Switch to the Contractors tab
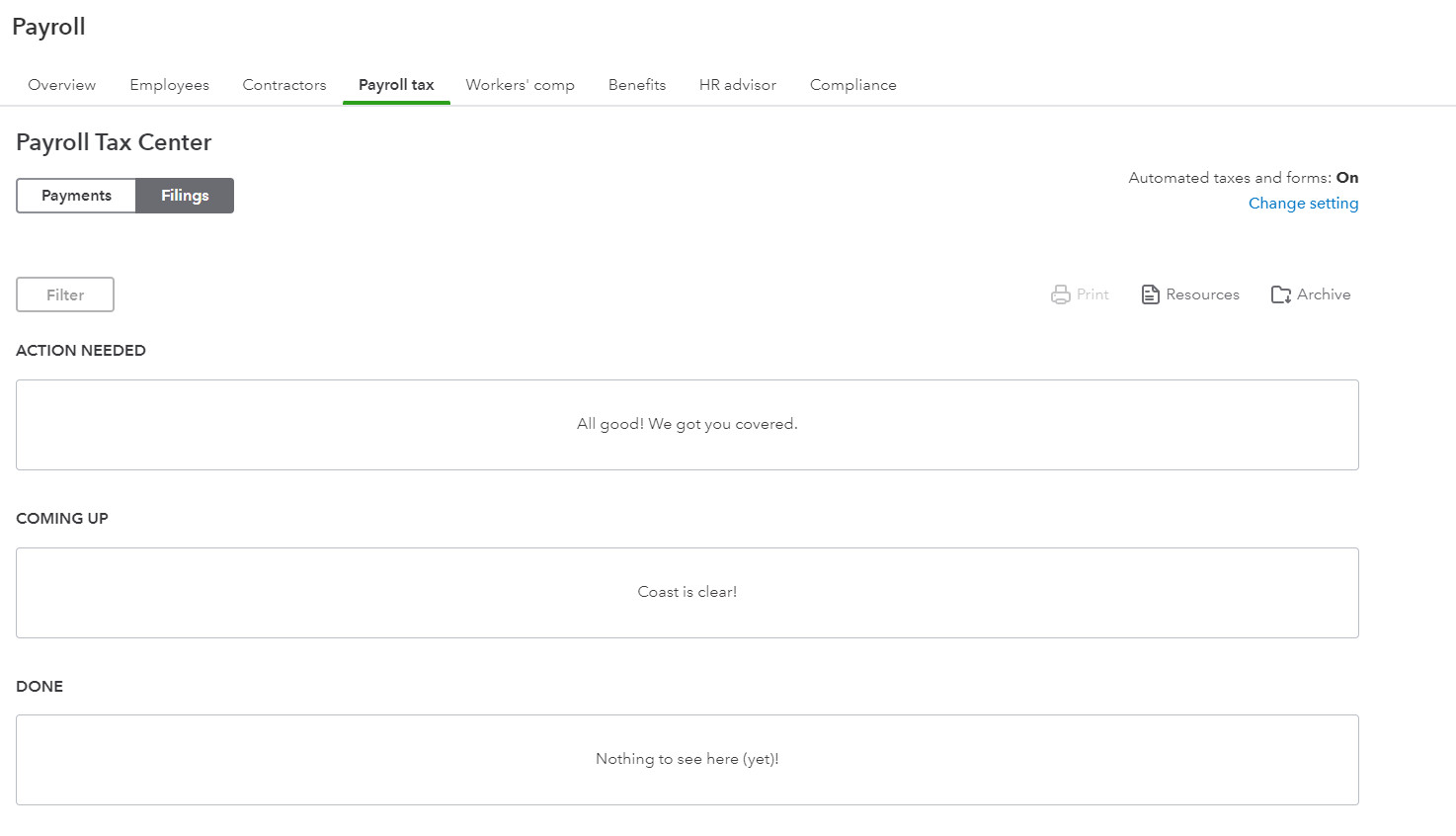Viewport: 1456px width, 836px height. 284,85
